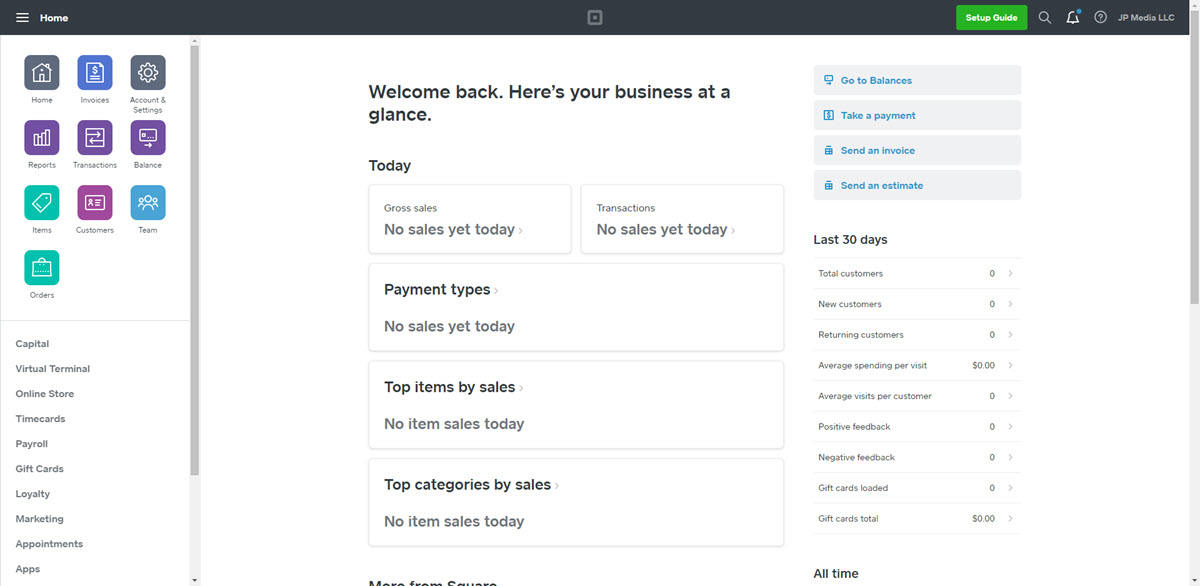Open the Team icon
This screenshot has height=586, width=1200.
point(148,203)
